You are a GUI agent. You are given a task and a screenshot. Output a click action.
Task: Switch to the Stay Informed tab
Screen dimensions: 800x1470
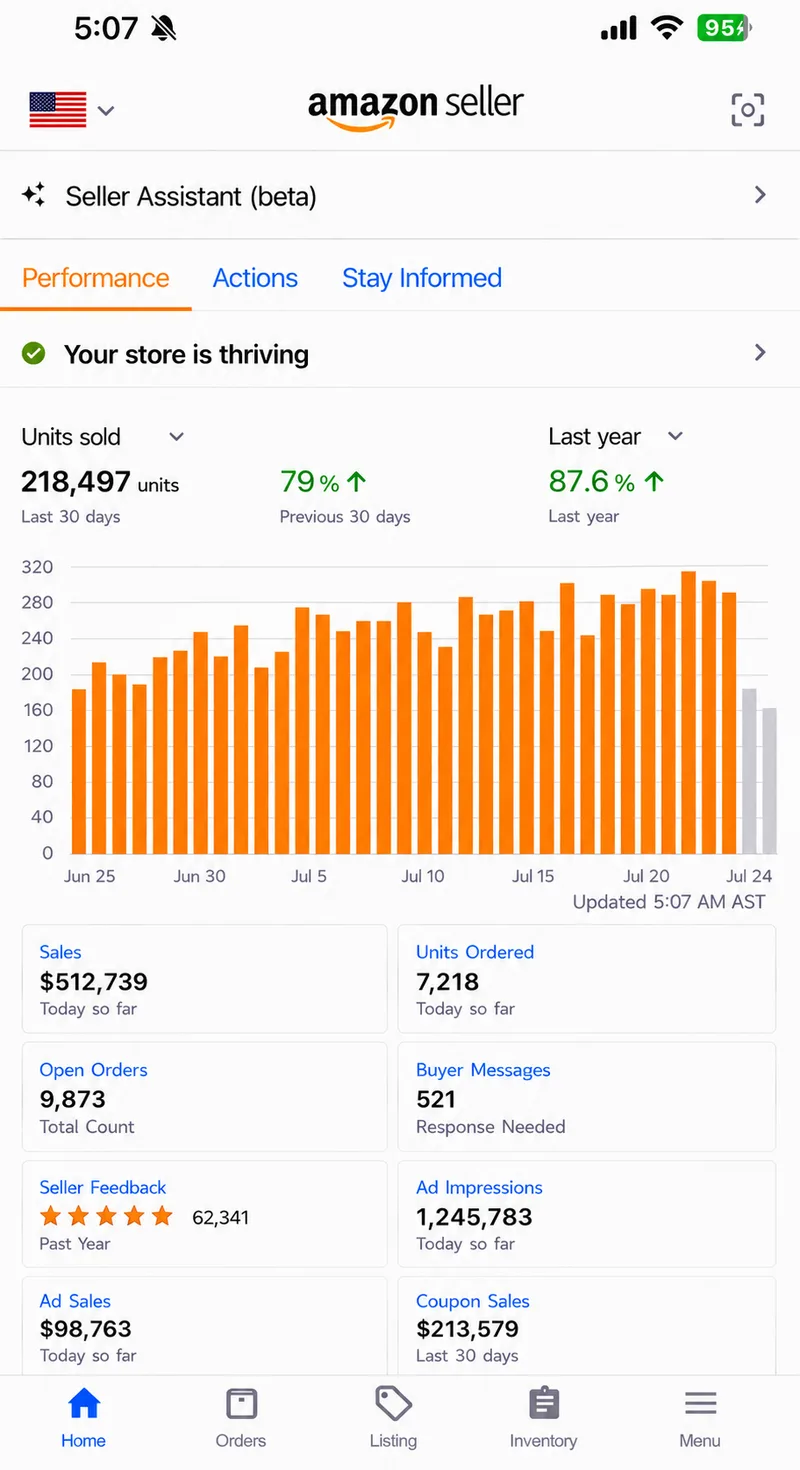pyautogui.click(x=422, y=278)
